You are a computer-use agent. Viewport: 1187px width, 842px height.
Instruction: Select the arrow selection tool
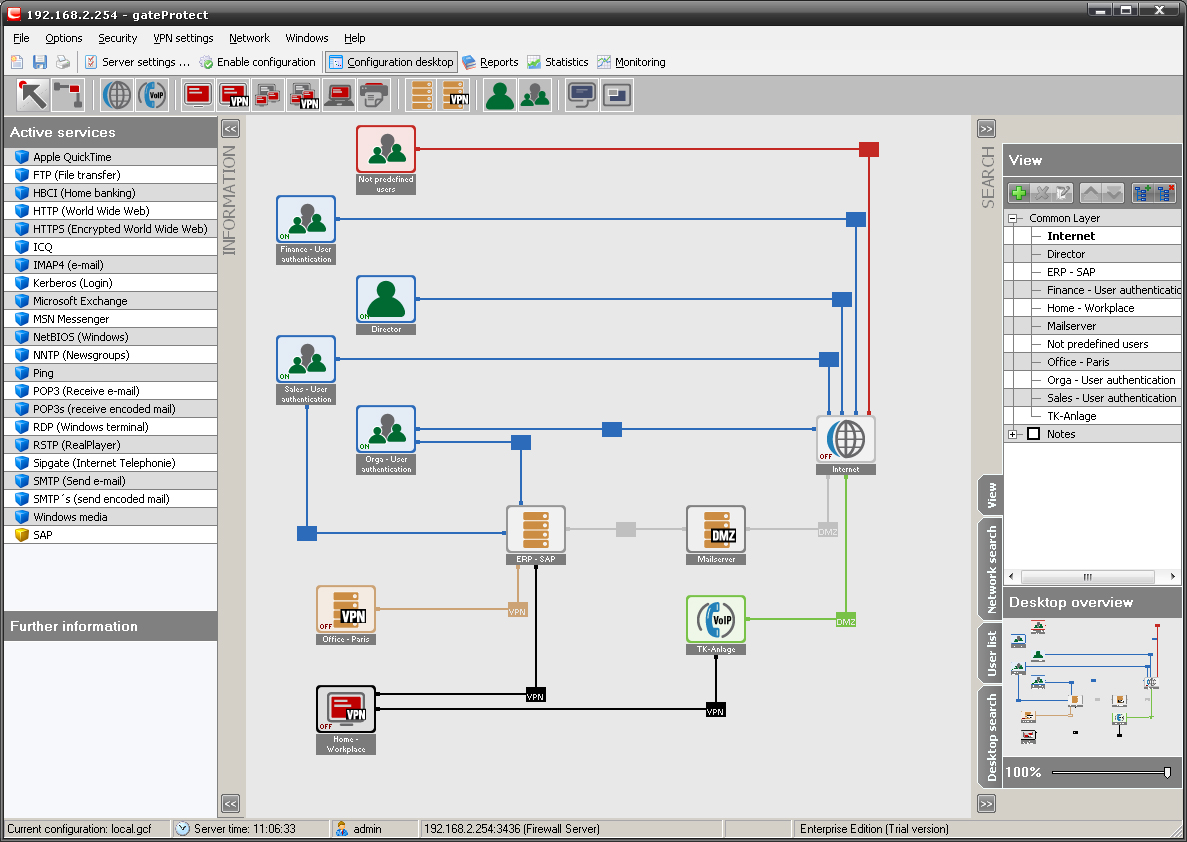(x=33, y=95)
